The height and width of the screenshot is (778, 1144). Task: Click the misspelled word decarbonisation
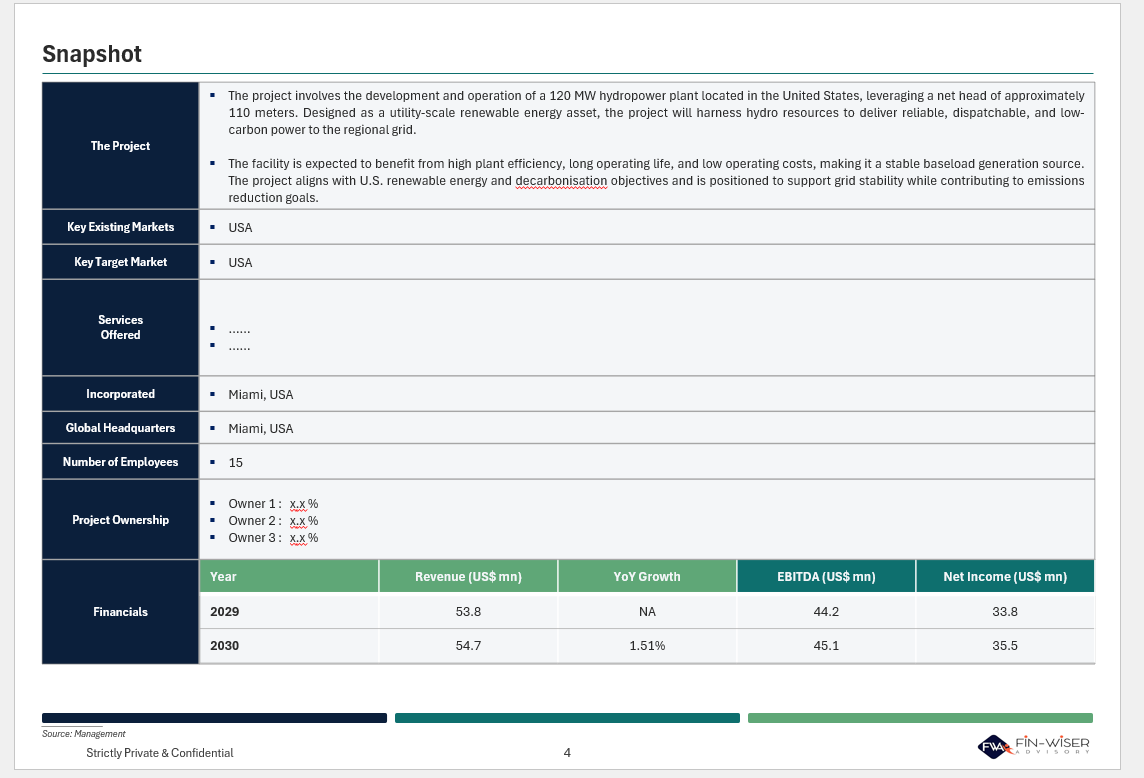coord(561,181)
